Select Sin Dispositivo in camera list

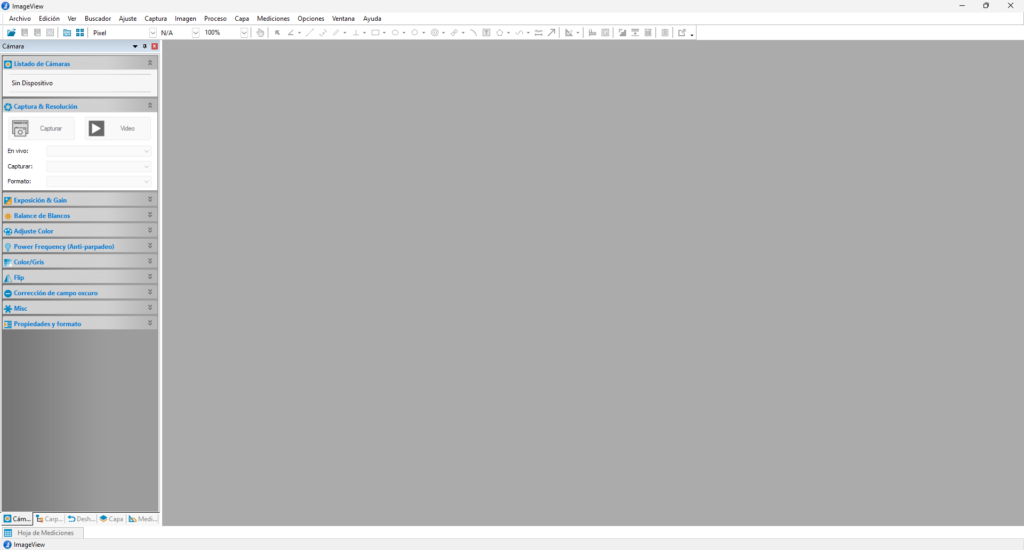click(x=32, y=83)
